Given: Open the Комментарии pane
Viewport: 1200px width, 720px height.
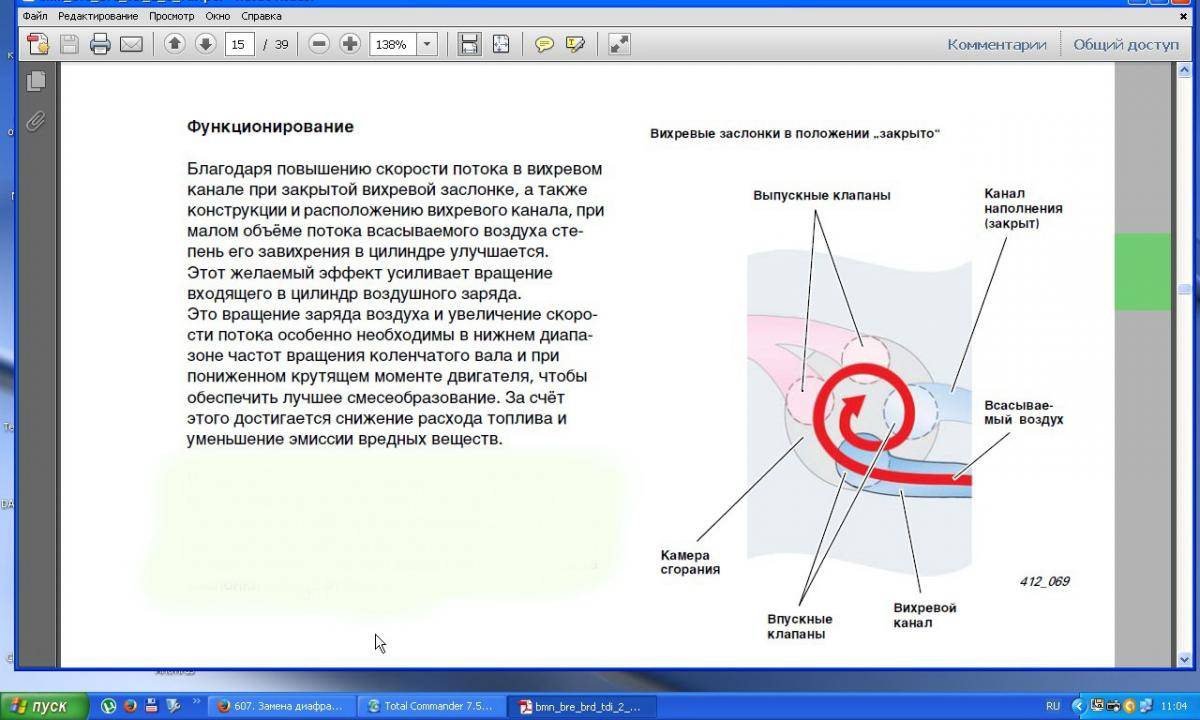Looking at the screenshot, I should click(996, 44).
